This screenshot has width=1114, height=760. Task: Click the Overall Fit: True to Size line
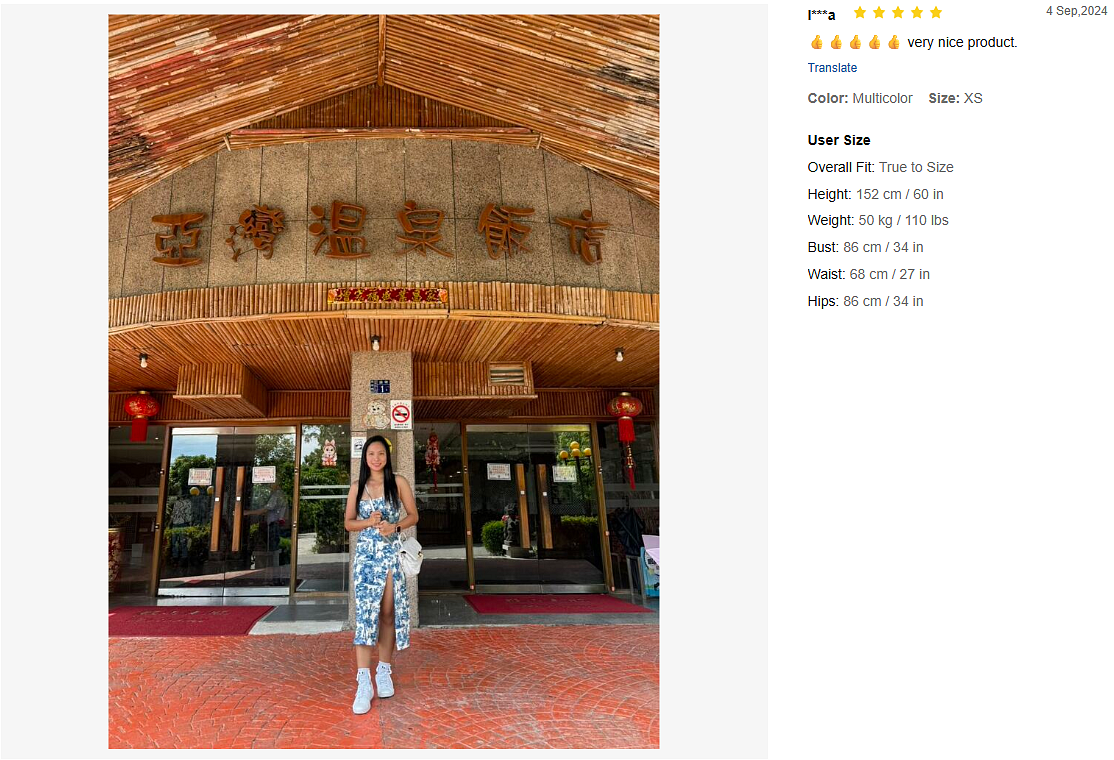(x=880, y=167)
